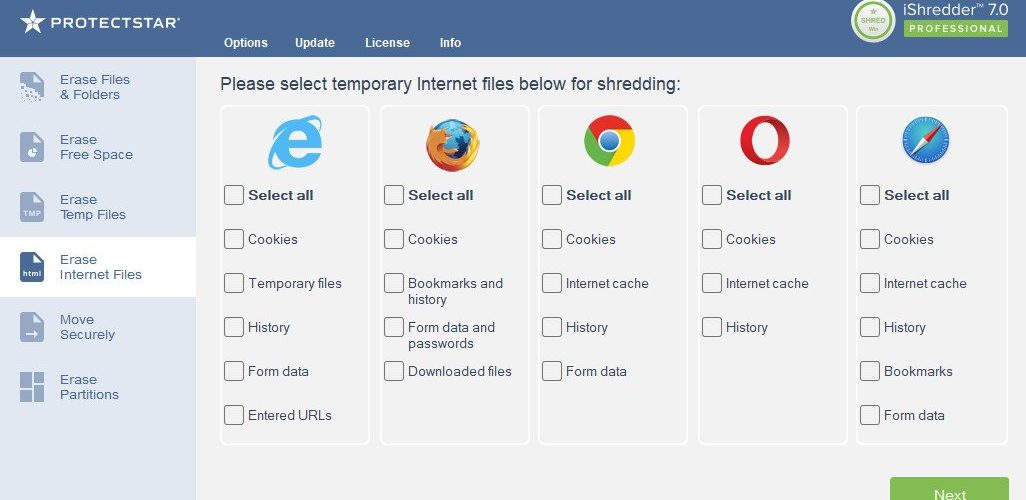Tick Chrome Internet cache checkbox
Screen dimensions: 1026x500
(x=552, y=283)
